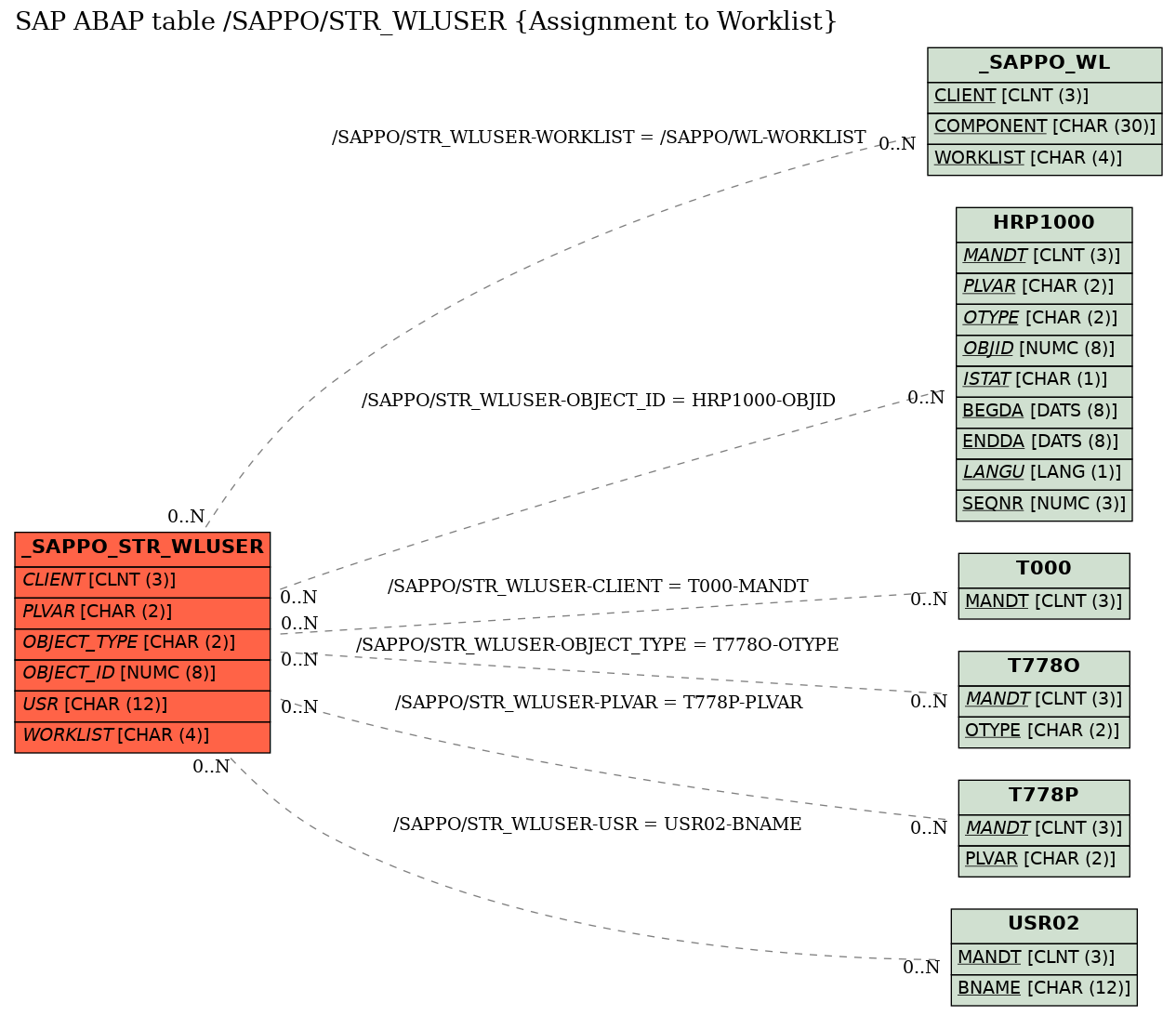Select PLVAR [CHAR (2)] in _SAPPO_STR_WLUSER
The image size is (1176, 1016).
pyautogui.click(x=142, y=612)
